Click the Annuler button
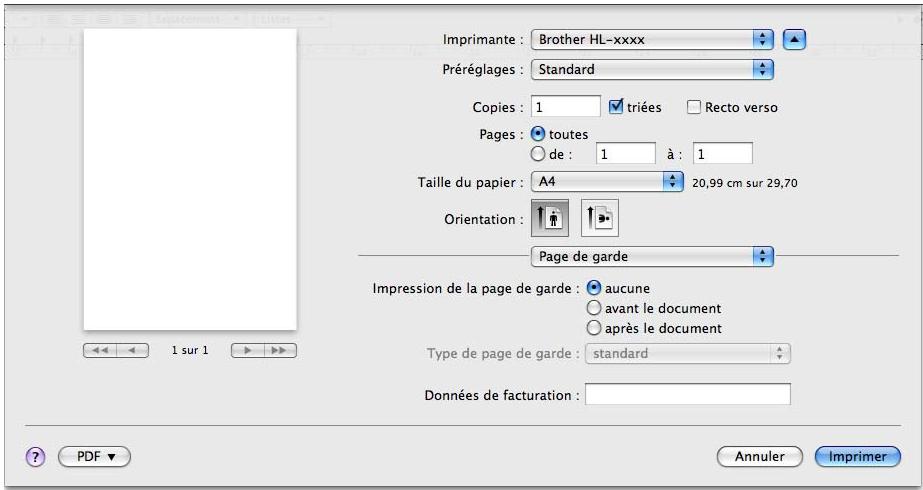 coord(759,456)
